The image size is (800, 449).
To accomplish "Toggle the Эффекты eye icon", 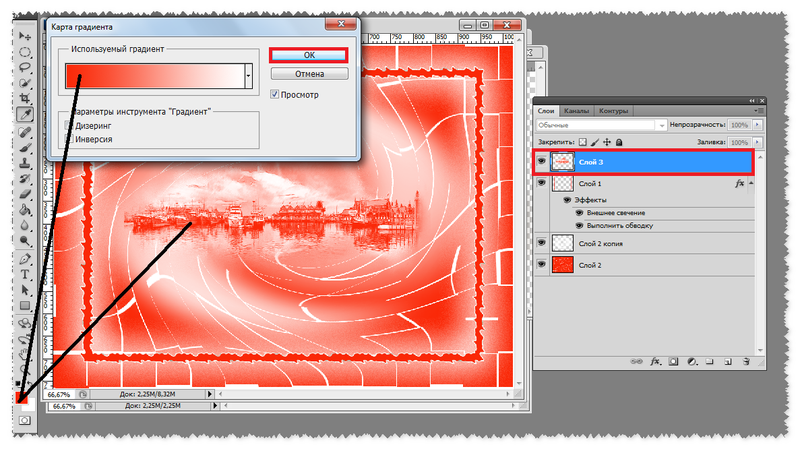I will coord(567,200).
